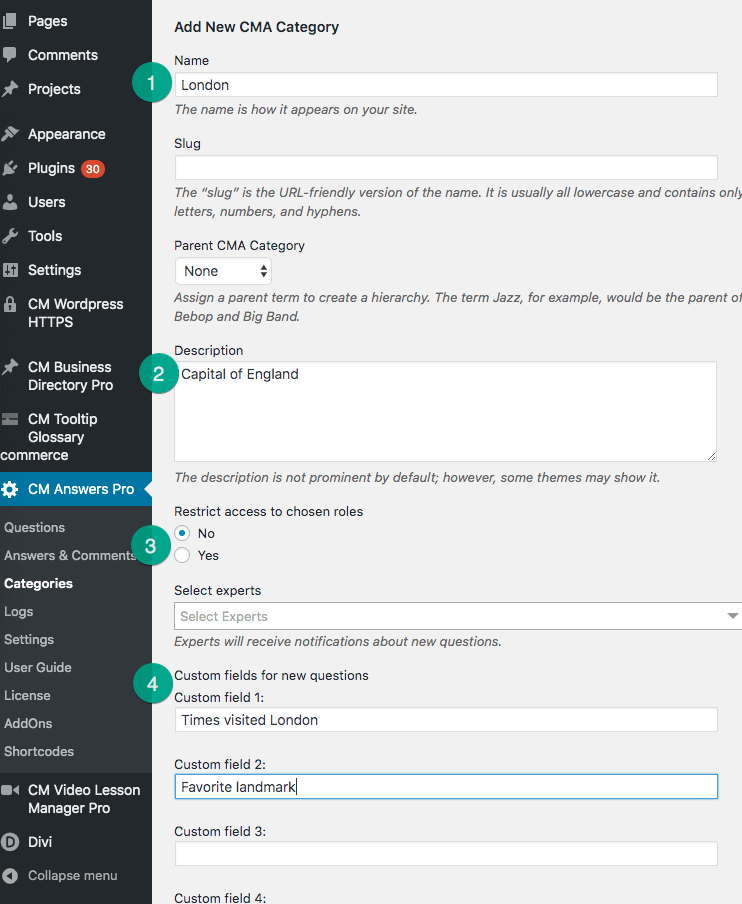The height and width of the screenshot is (904, 742).
Task: Click into the Slug text field
Action: click(x=446, y=167)
